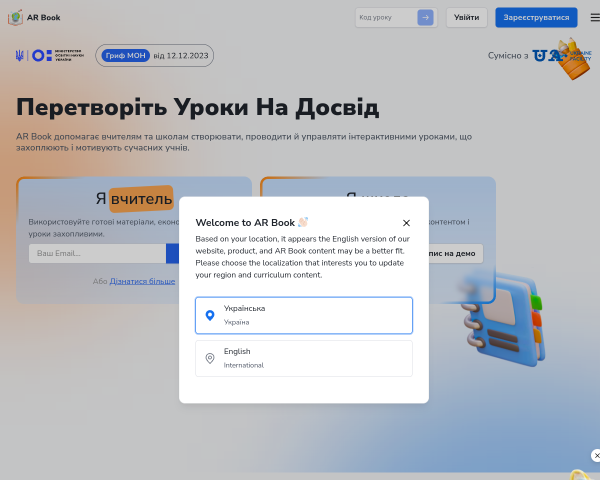
Task: Select the English International localization option
Action: pos(304,358)
